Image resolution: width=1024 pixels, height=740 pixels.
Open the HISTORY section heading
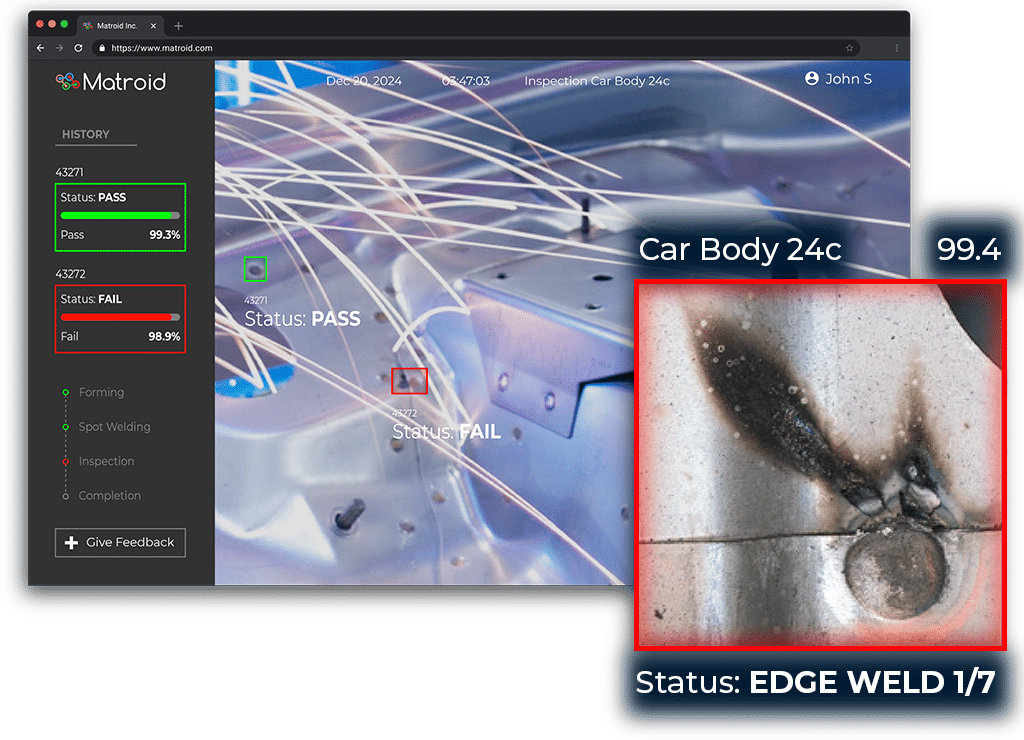coord(86,134)
